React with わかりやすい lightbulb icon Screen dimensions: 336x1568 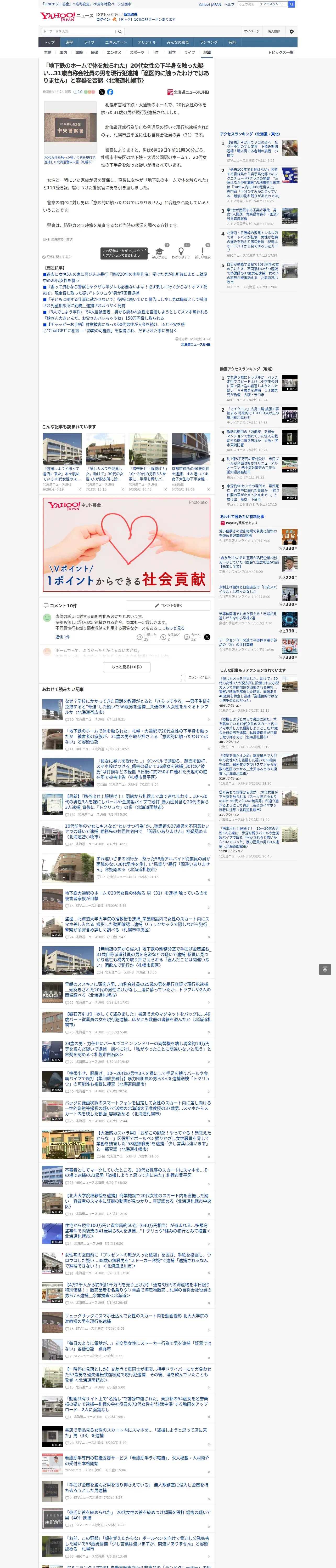tap(181, 251)
